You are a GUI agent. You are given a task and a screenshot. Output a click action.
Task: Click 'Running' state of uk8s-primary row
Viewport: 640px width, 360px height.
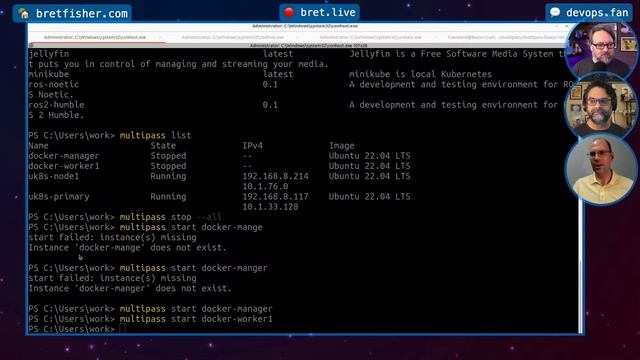pyautogui.click(x=168, y=197)
